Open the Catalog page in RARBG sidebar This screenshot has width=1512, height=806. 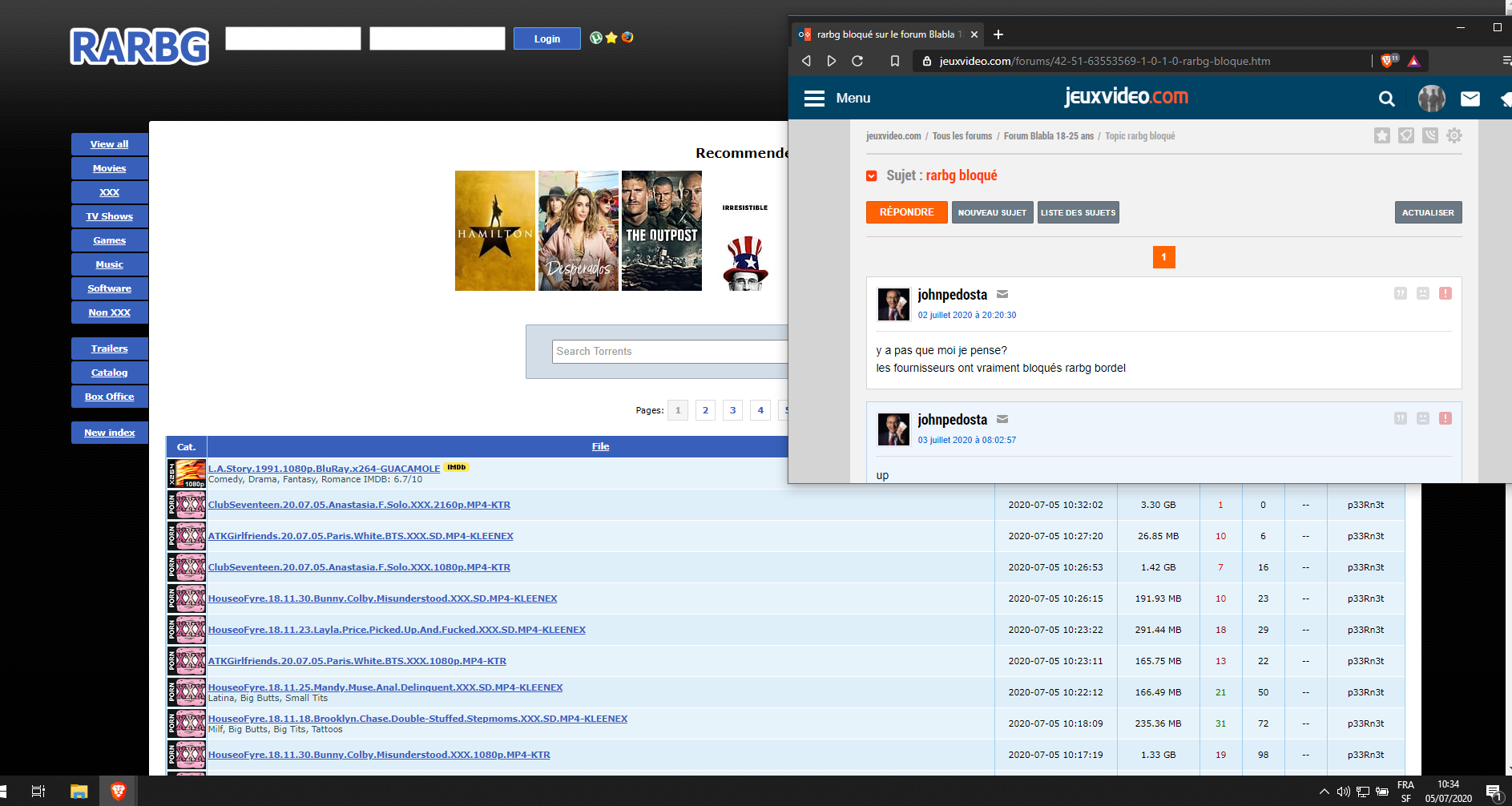pyautogui.click(x=110, y=373)
